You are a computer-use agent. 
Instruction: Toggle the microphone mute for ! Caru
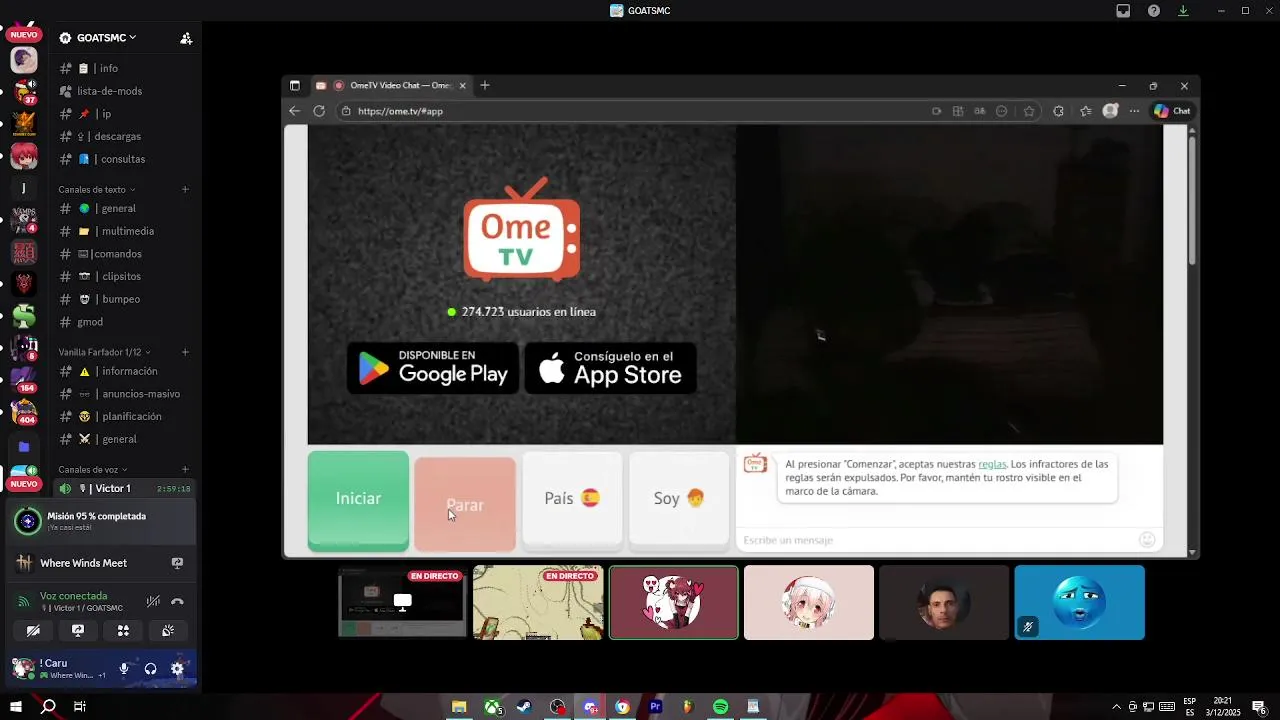(x=124, y=669)
